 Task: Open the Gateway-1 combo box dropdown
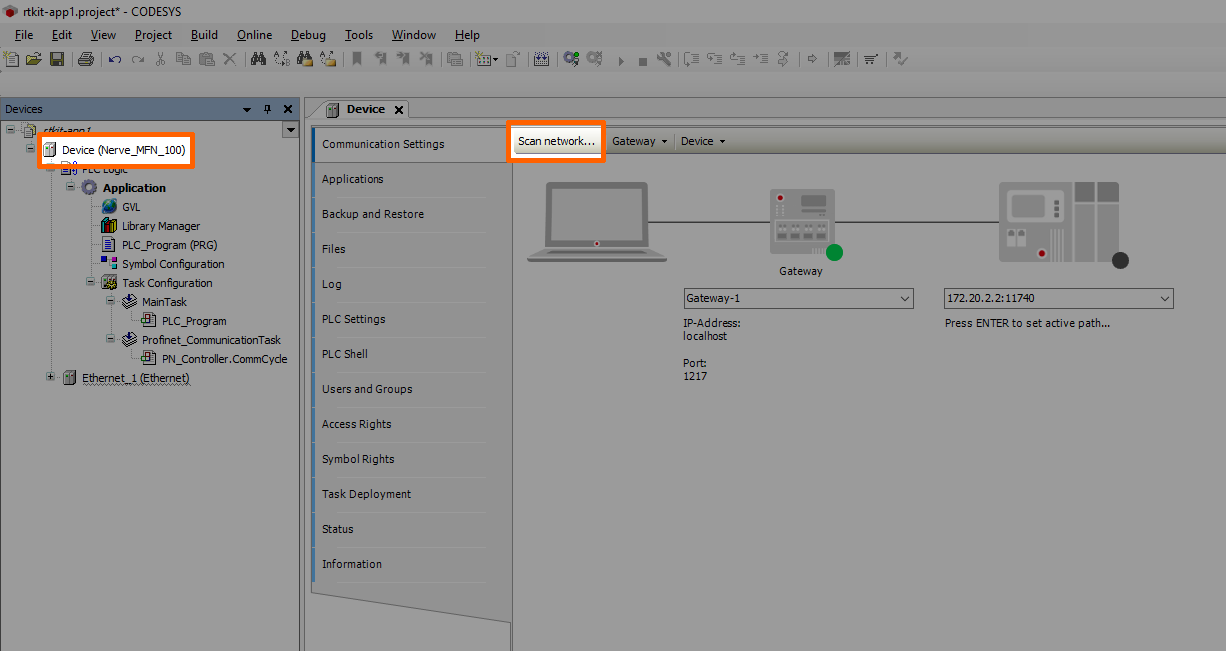[x=904, y=299]
